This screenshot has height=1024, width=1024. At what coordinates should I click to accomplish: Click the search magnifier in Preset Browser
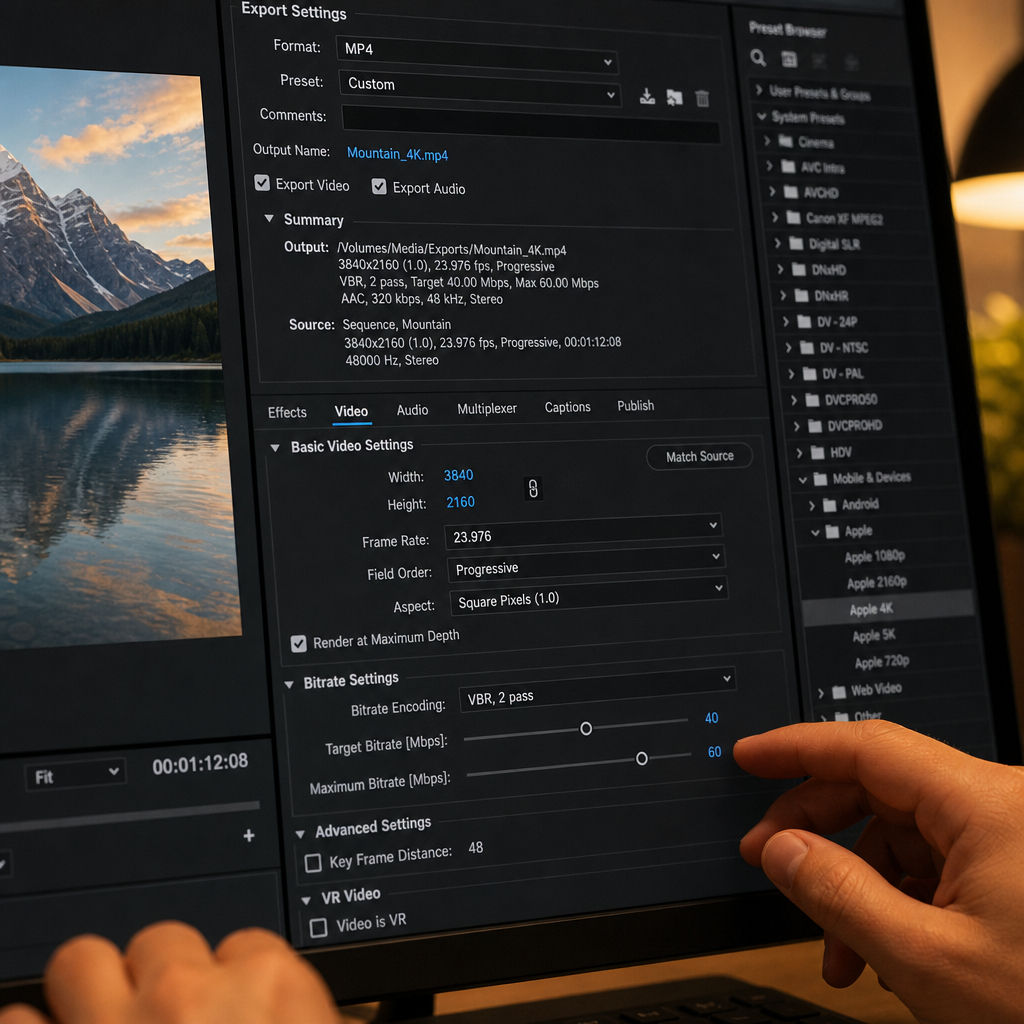point(758,58)
